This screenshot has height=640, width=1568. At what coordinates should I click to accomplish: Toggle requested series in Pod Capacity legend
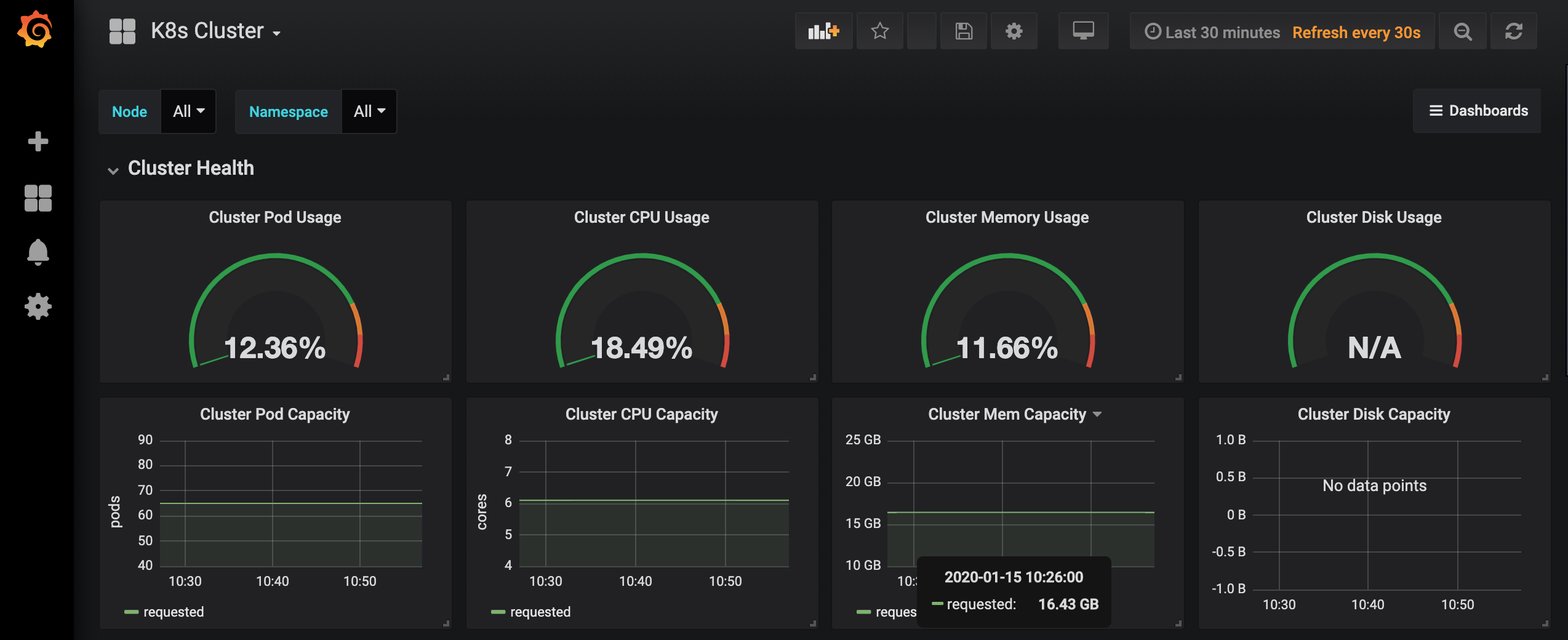174,612
